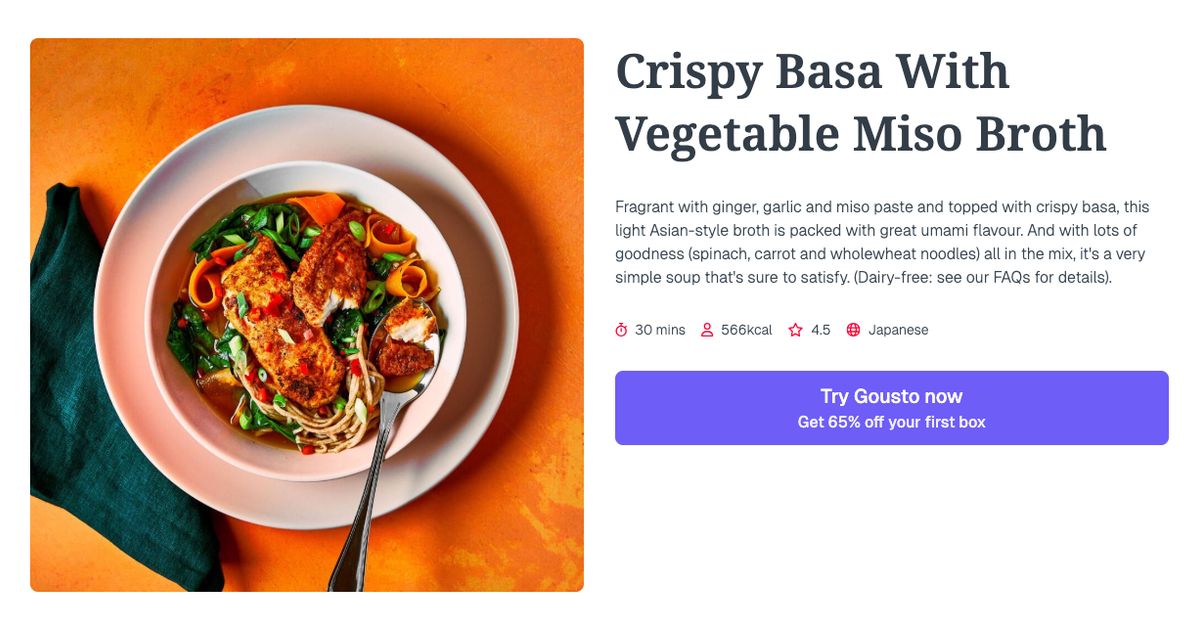Click the Vegetable Miso Broth title line
1200x630 pixels.
(860, 133)
